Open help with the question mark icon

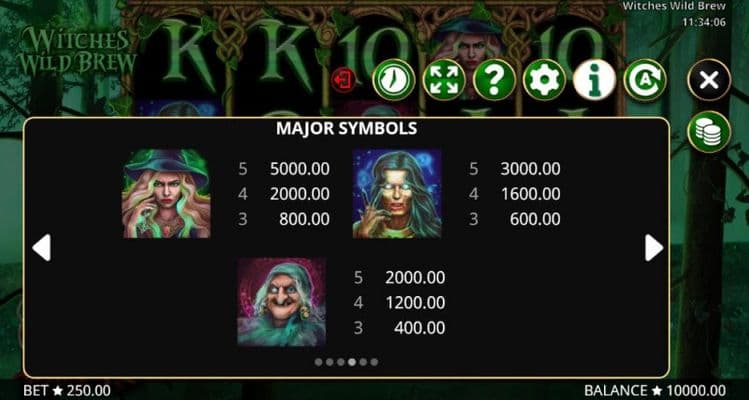point(494,80)
